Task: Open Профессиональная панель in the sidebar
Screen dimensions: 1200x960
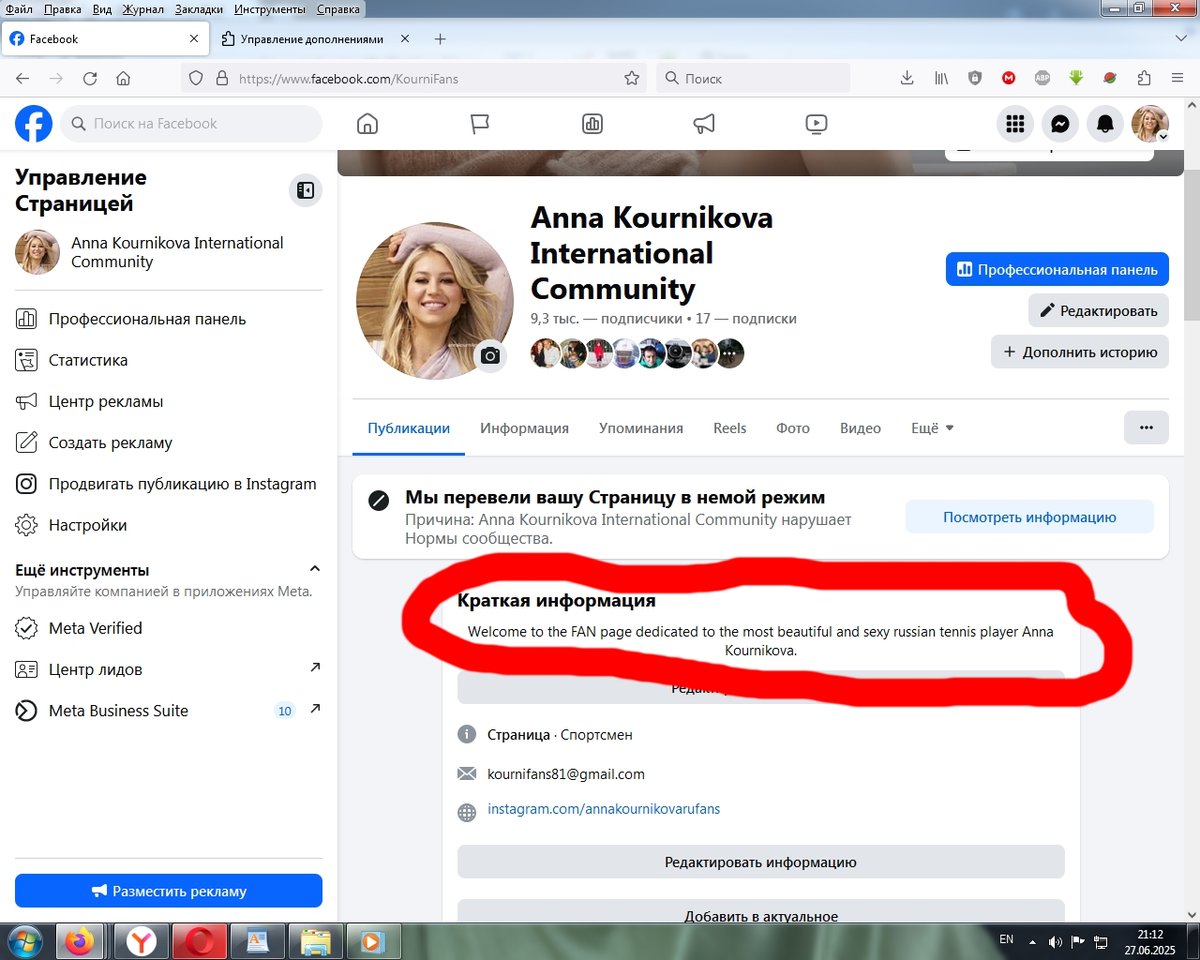Action: (168, 319)
